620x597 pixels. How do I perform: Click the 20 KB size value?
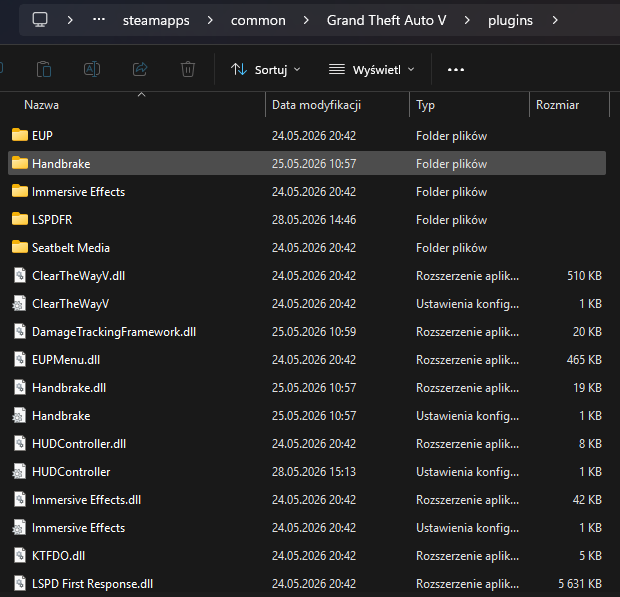click(587, 332)
